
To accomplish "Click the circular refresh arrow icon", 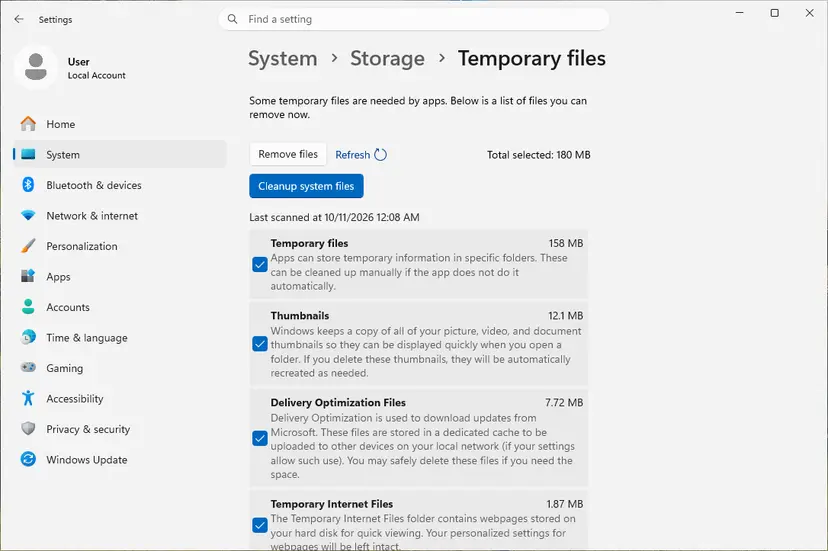I will pos(380,155).
